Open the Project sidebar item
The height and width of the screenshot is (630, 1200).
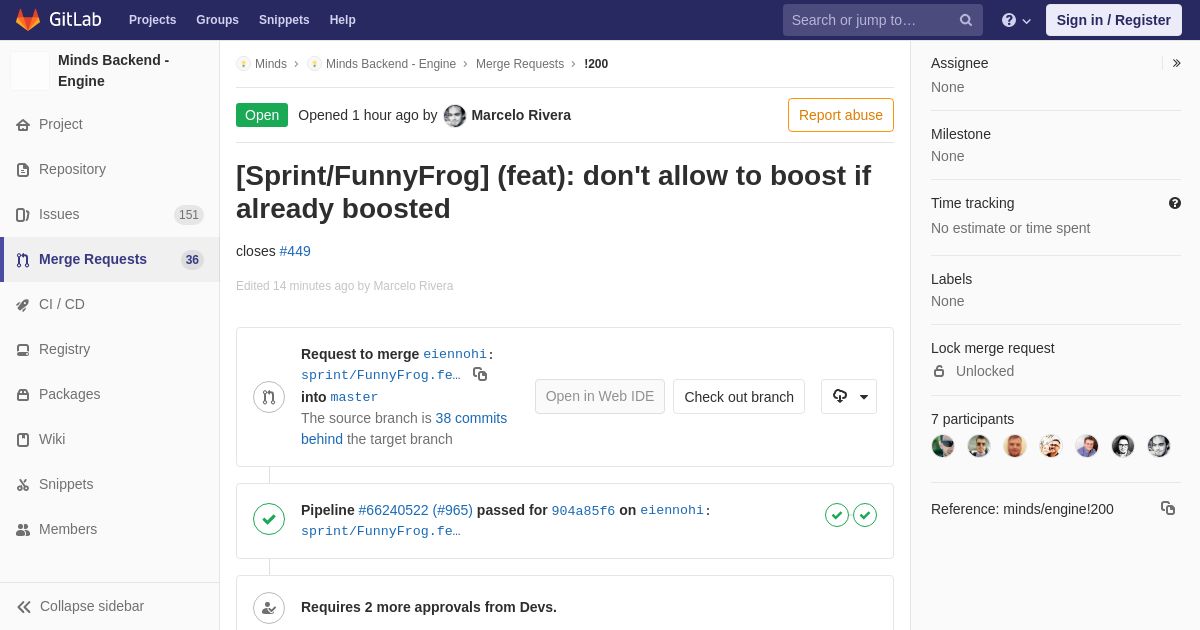click(x=110, y=124)
